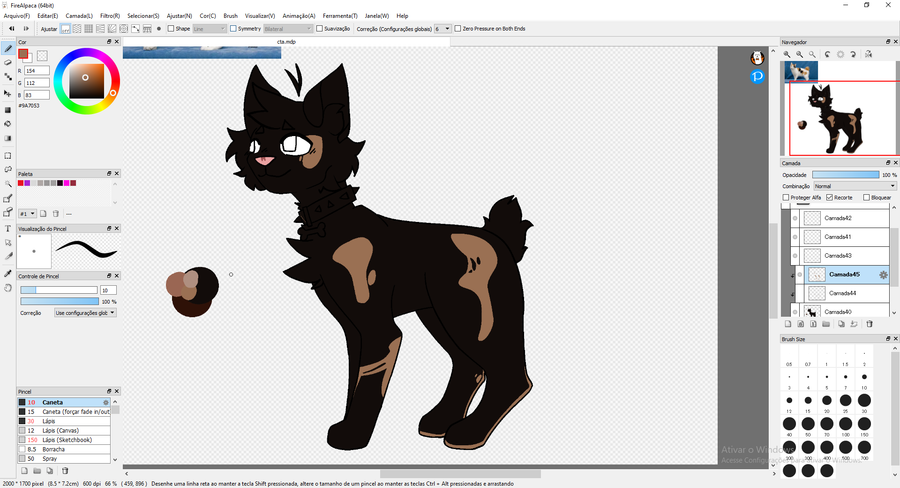900x488 pixels.
Task: Enable the Shape checkbox
Action: click(x=170, y=28)
